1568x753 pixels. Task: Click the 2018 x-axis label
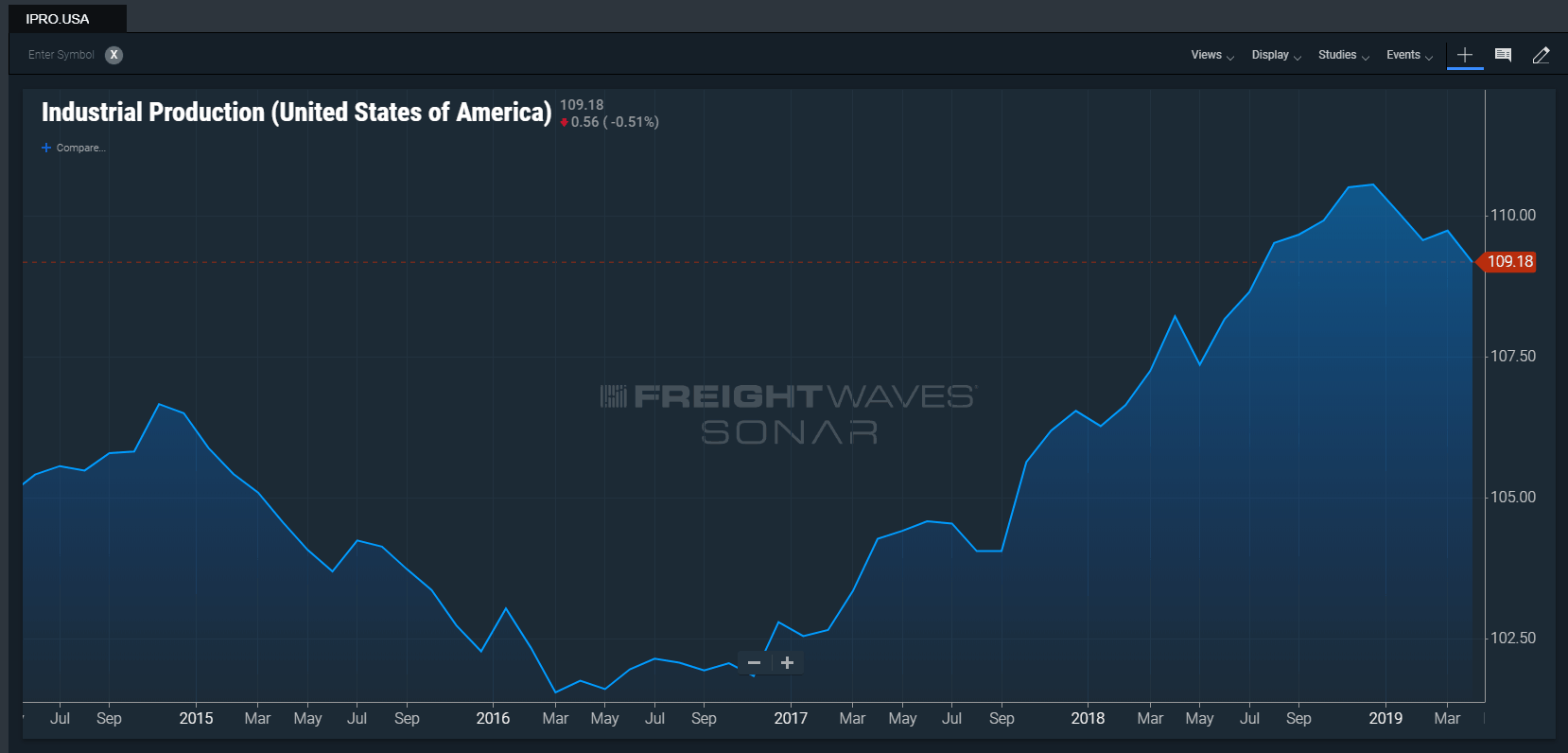click(x=1088, y=719)
